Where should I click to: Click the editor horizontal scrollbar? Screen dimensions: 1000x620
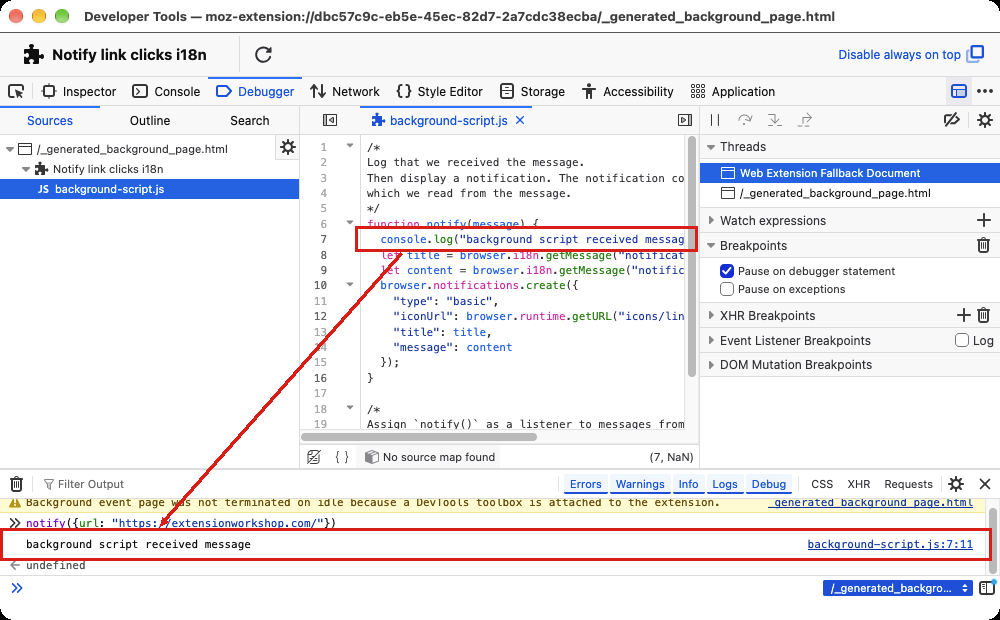[x=419, y=437]
